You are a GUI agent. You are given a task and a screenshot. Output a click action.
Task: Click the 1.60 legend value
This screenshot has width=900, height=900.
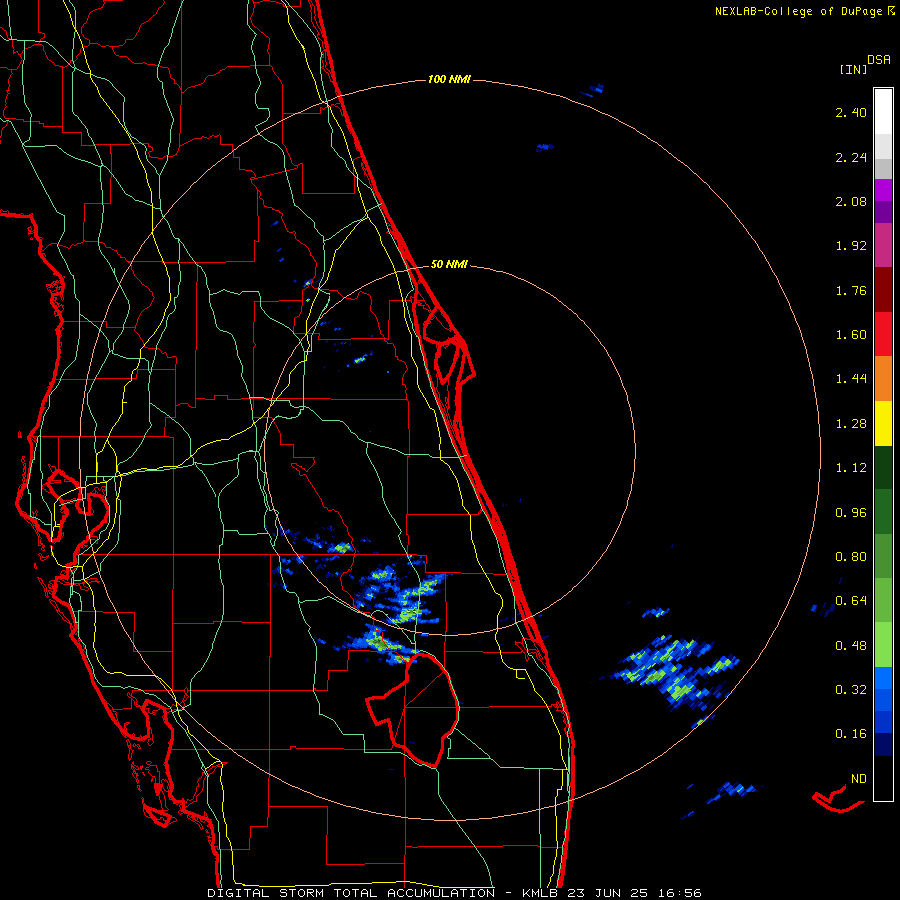tap(851, 335)
